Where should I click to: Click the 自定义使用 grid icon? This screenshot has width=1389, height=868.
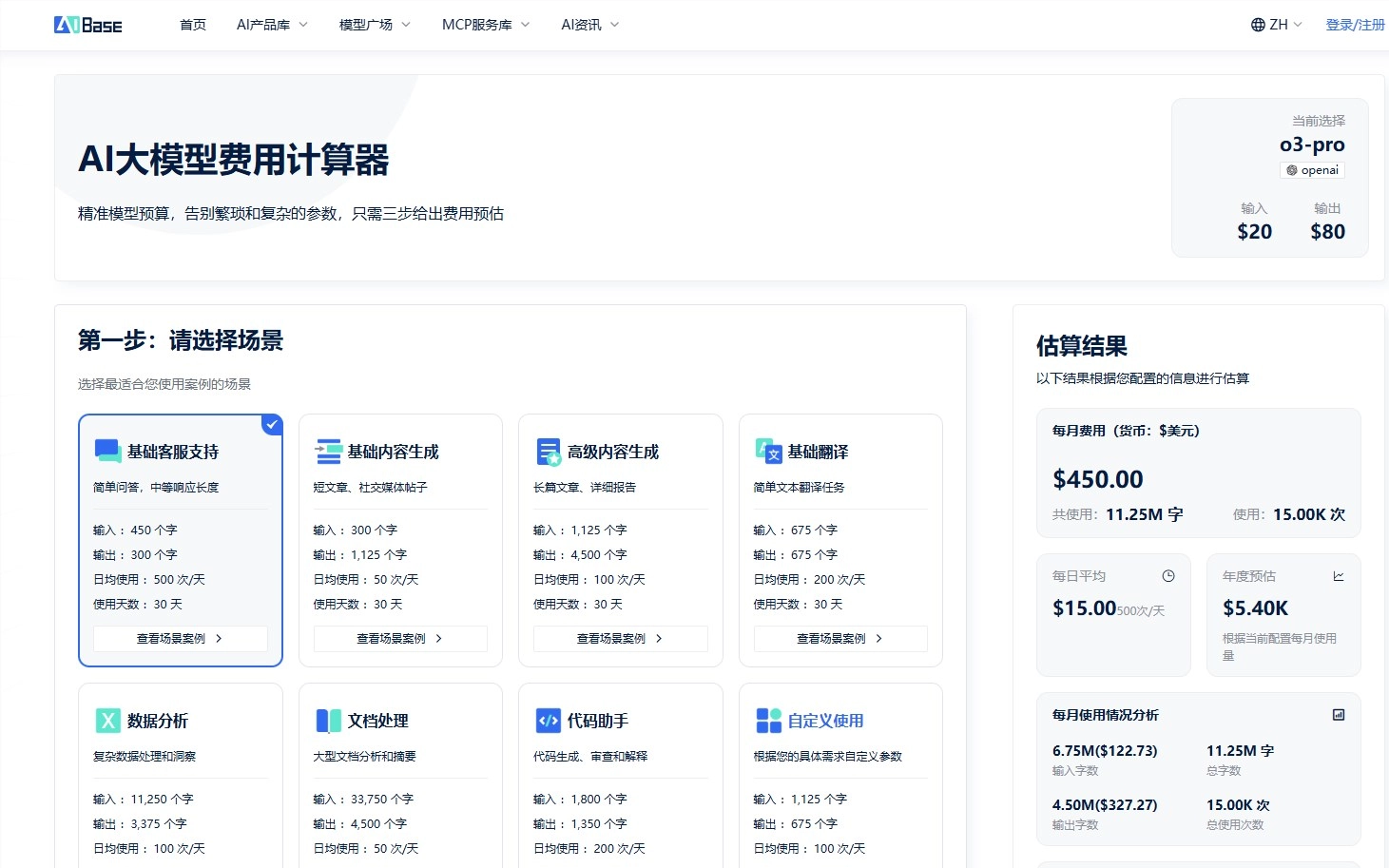(x=768, y=721)
